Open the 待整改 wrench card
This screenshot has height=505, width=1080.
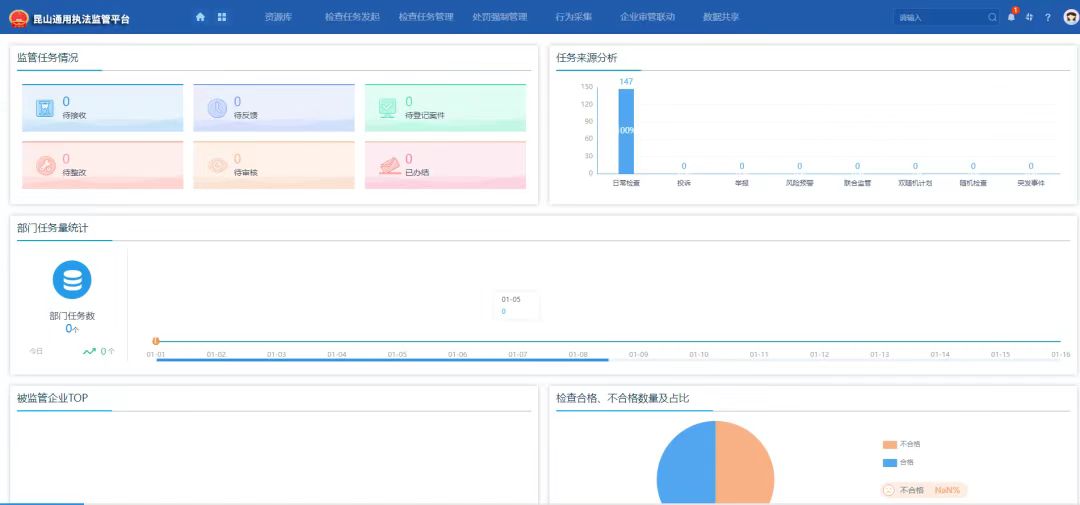pyautogui.click(x=103, y=165)
